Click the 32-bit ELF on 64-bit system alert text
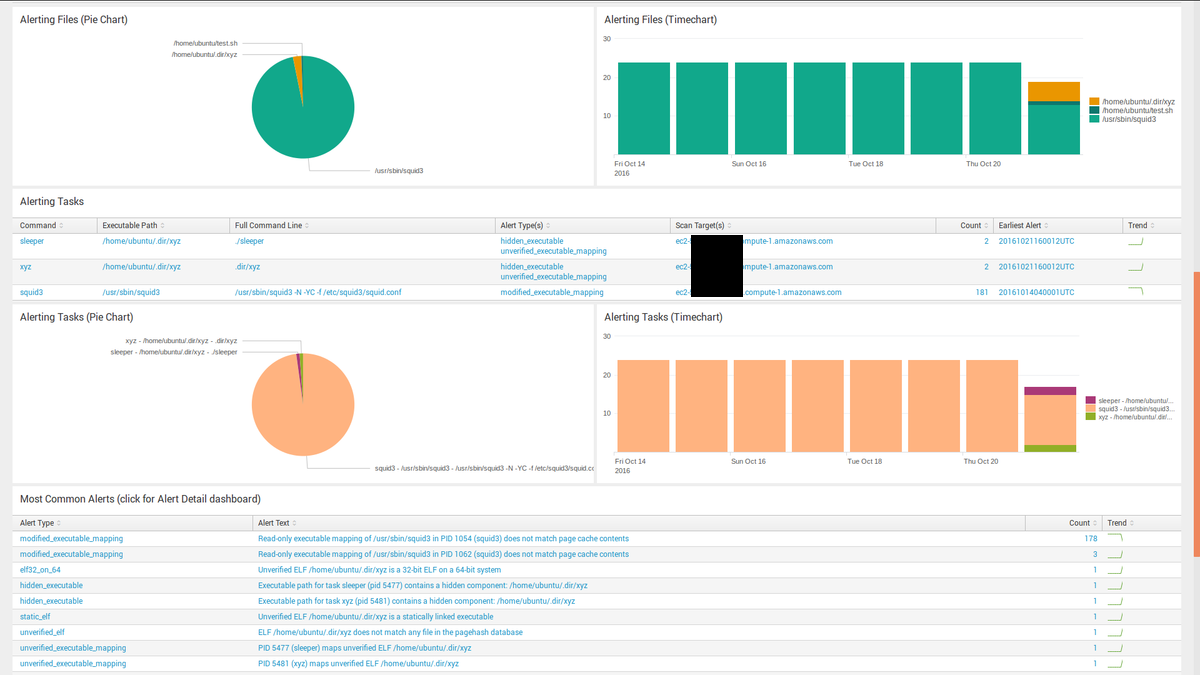Viewport: 1200px width, 675px height. [x=379, y=570]
